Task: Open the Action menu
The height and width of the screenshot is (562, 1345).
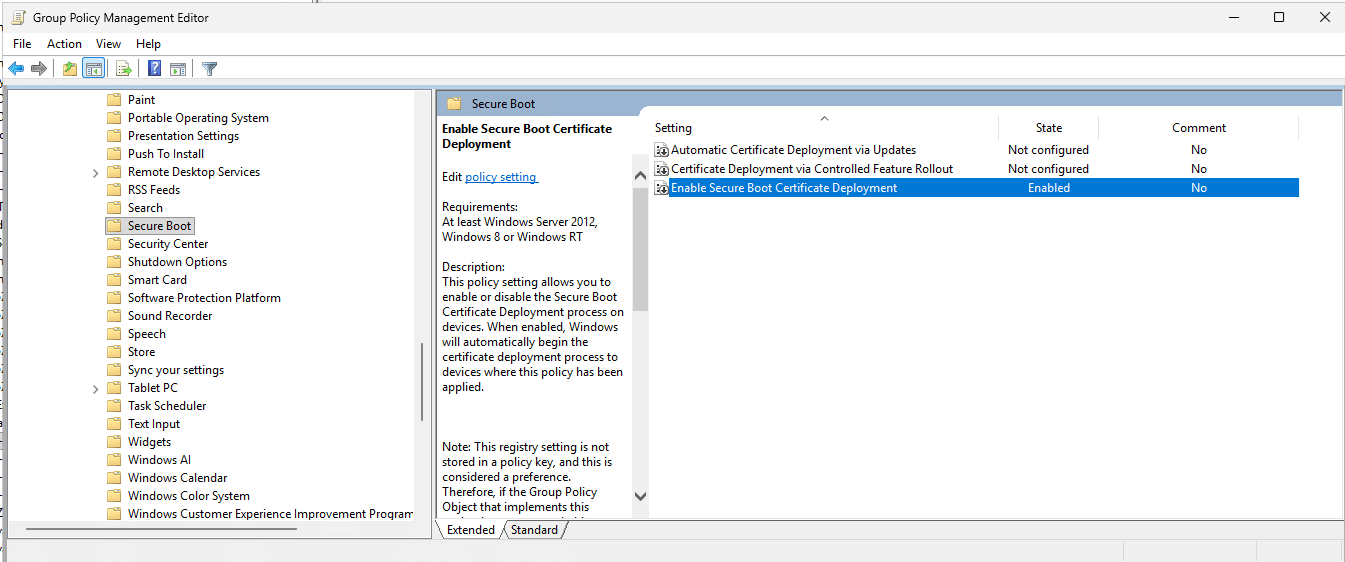Action: [64, 44]
